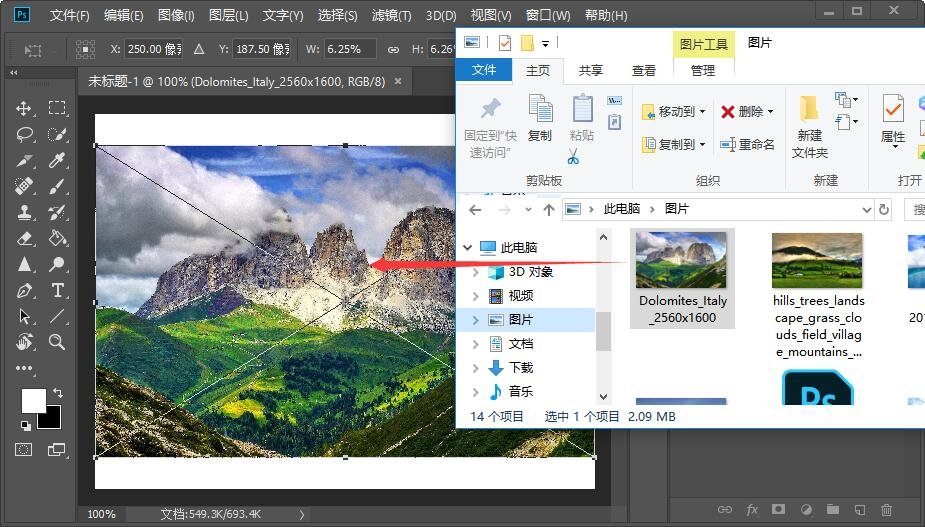Reset to default black and white colors
This screenshot has width=925, height=527.
pos(25,425)
